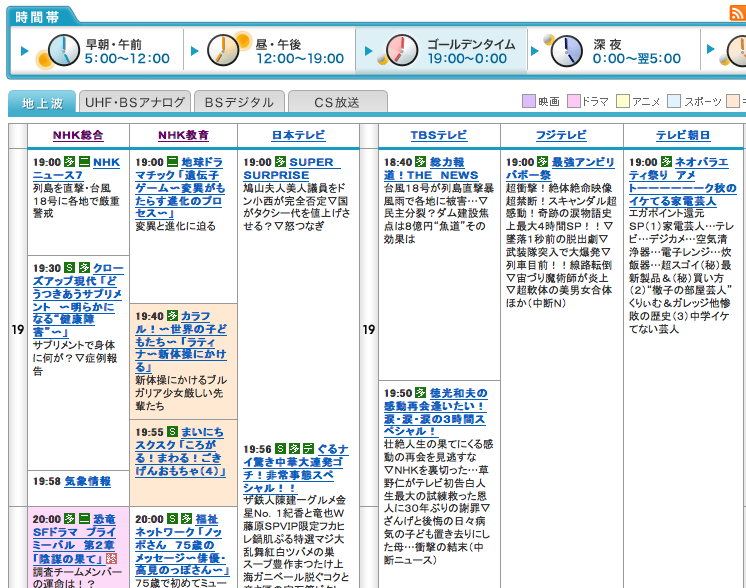Open the RSS feed icon
The image size is (746, 588).
(x=738, y=13)
